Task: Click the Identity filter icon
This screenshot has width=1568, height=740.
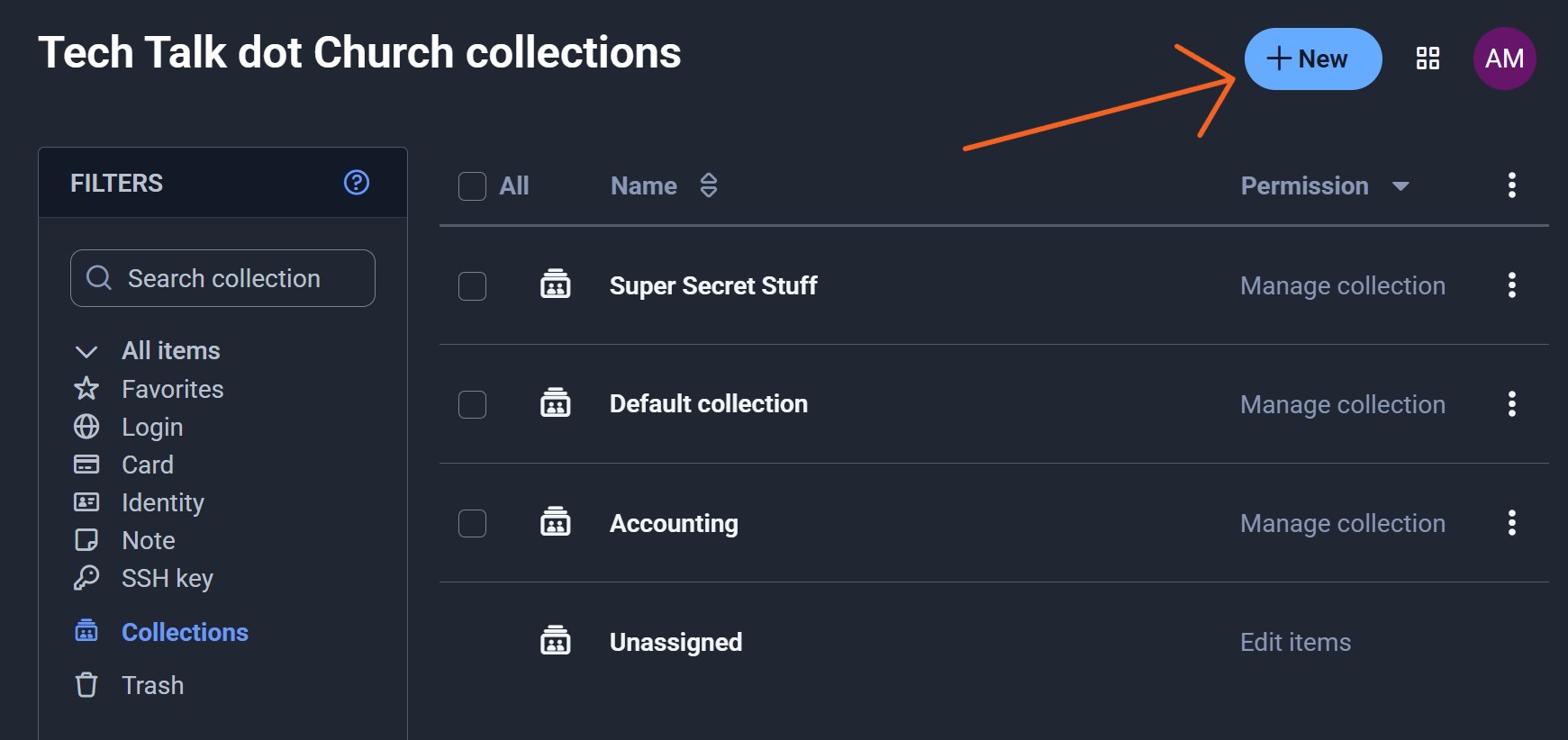Action: tap(86, 502)
